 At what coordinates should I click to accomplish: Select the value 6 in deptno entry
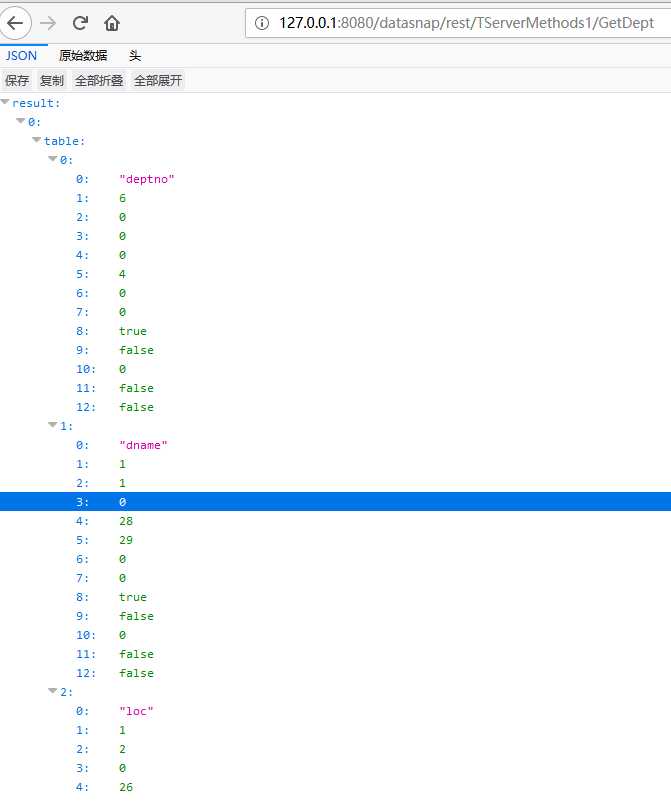pos(123,198)
